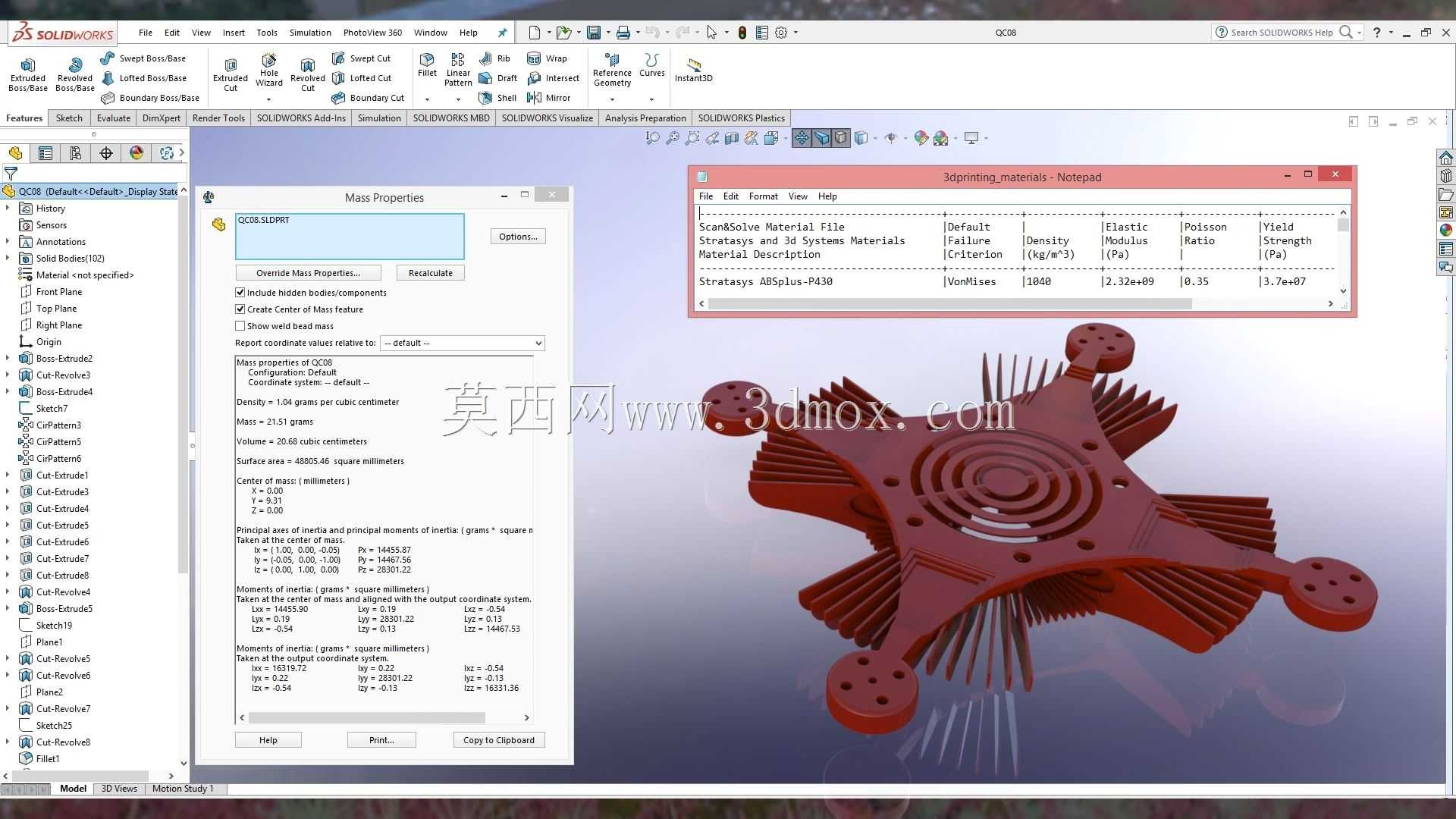Select the Draft feature tool

click(x=498, y=78)
